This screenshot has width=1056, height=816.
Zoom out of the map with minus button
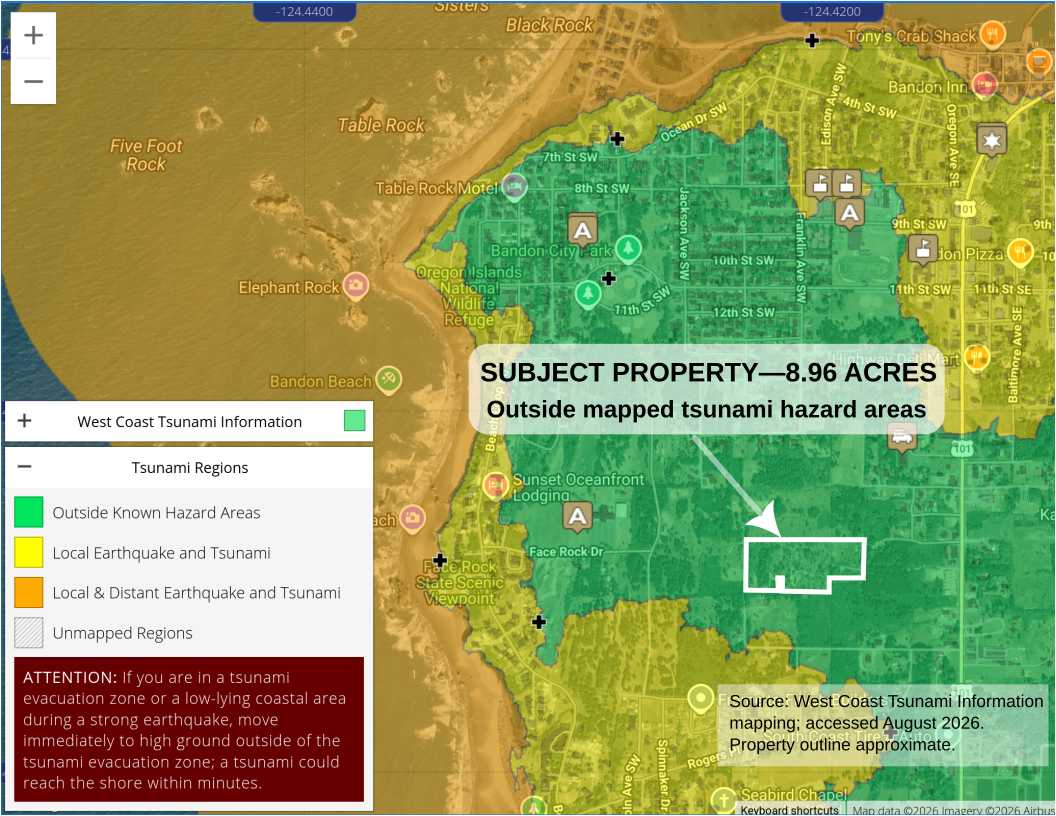tap(33, 81)
